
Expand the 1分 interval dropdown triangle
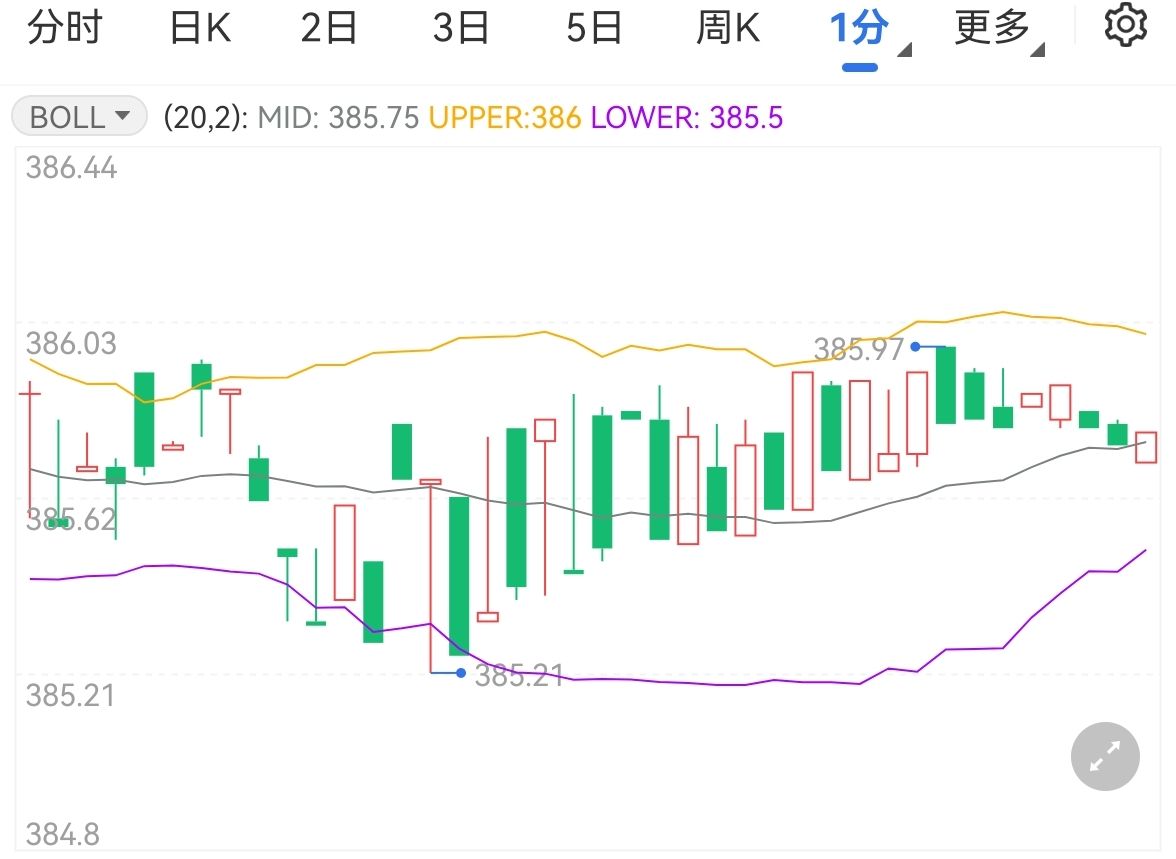(x=905, y=50)
